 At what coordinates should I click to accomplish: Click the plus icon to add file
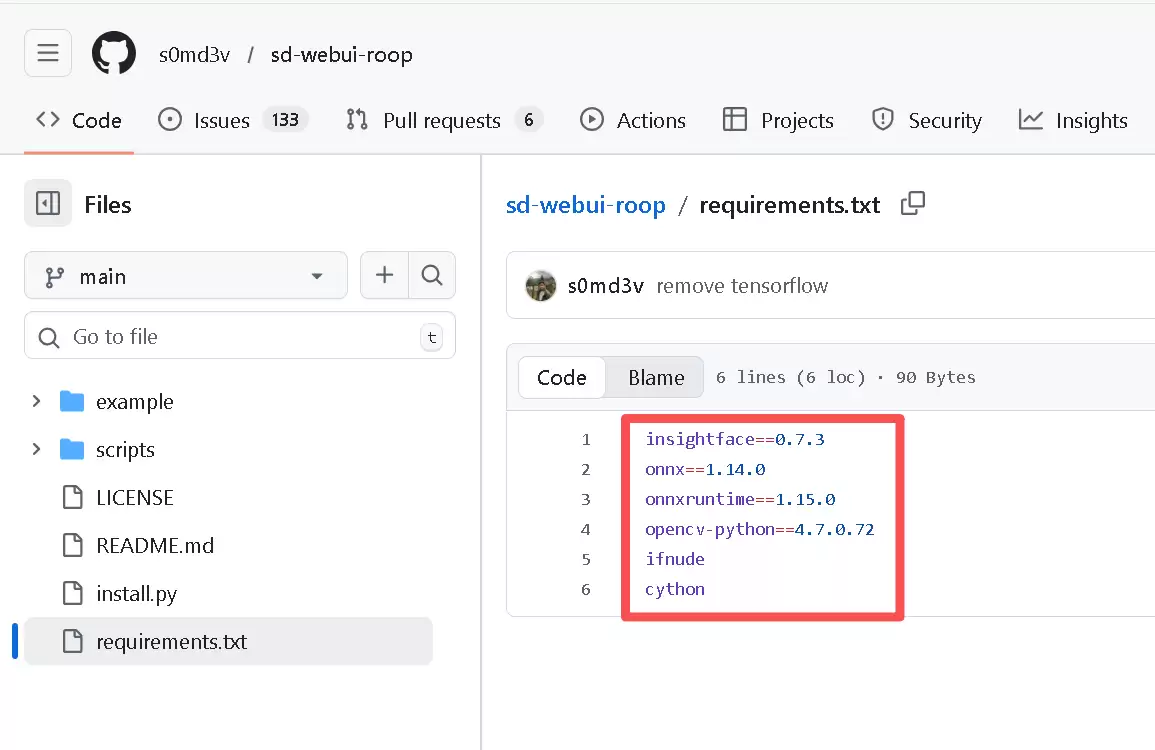[x=384, y=276]
